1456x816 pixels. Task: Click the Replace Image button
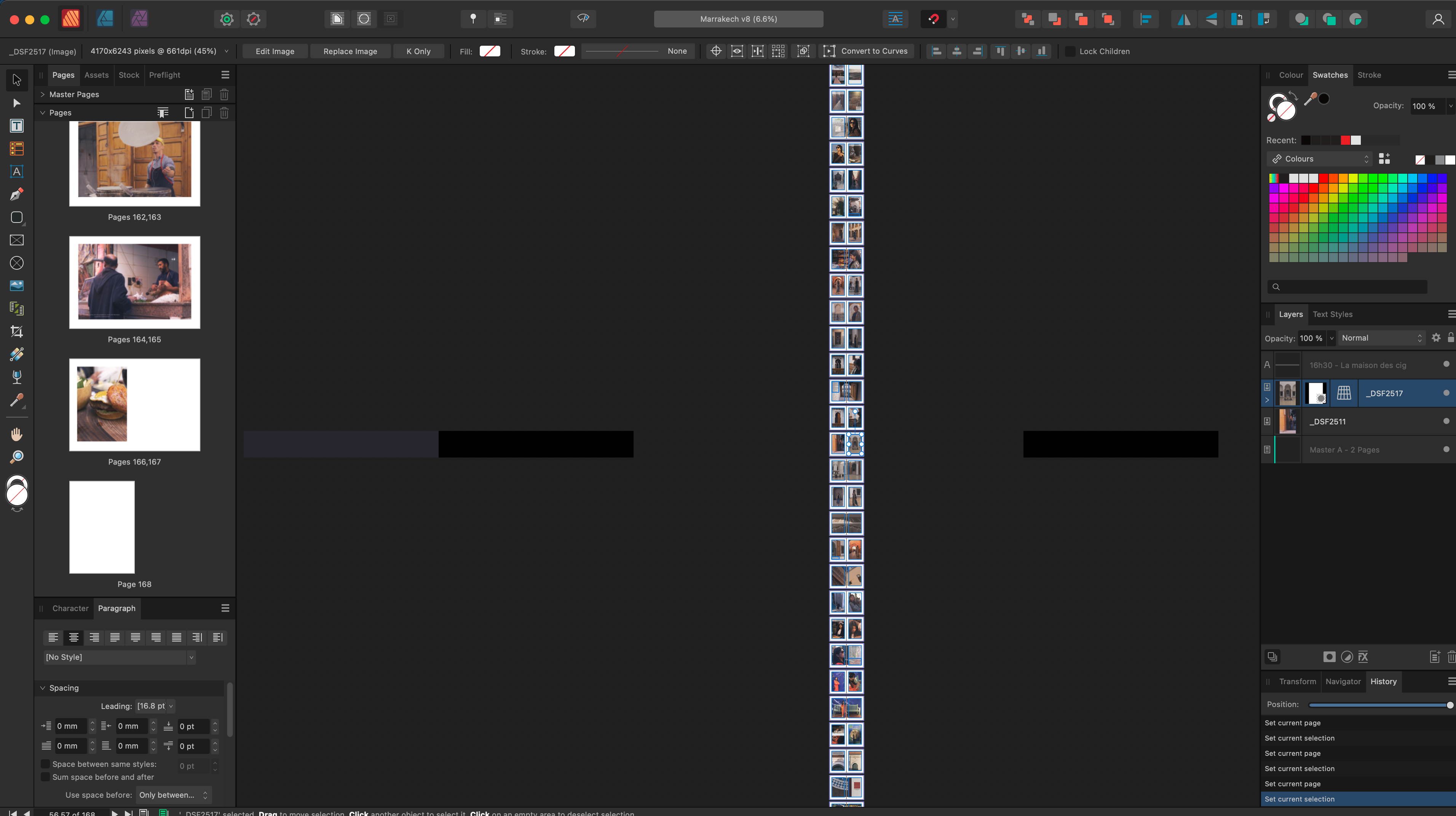point(350,51)
